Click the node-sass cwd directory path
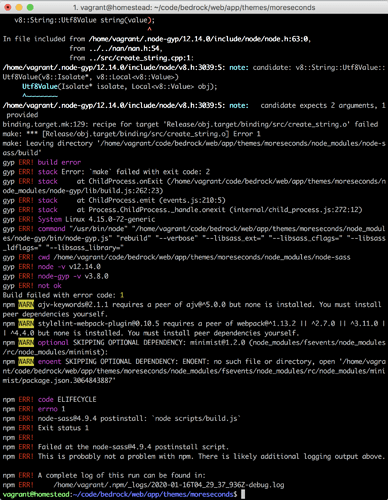 pyautogui.click(x=202, y=257)
